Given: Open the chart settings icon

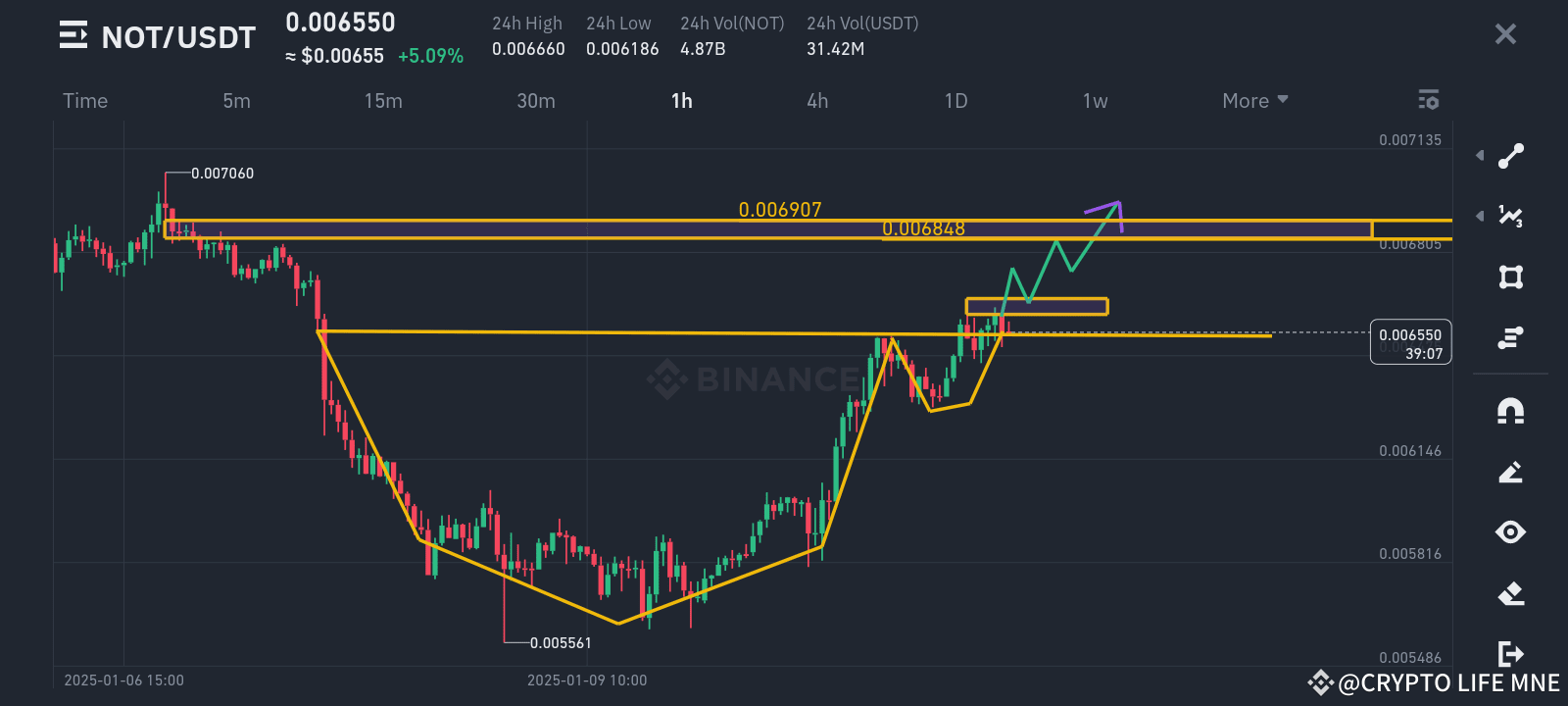Looking at the screenshot, I should click(1428, 99).
